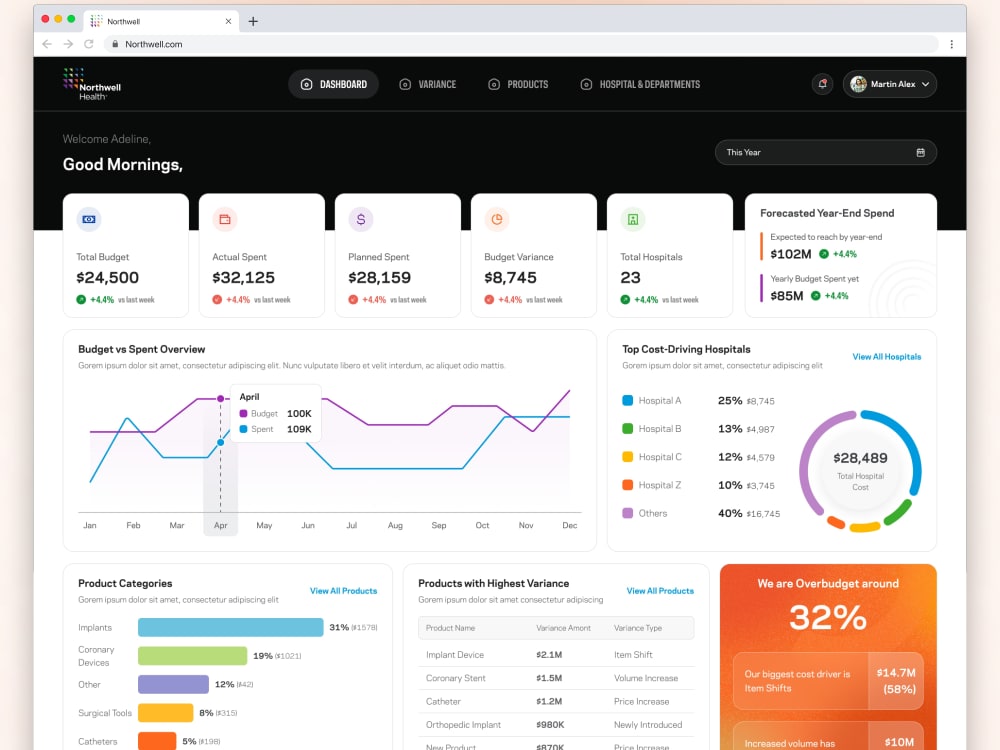Switch to the Dashboard nav tab
Screen dimensions: 1000x750
point(334,84)
